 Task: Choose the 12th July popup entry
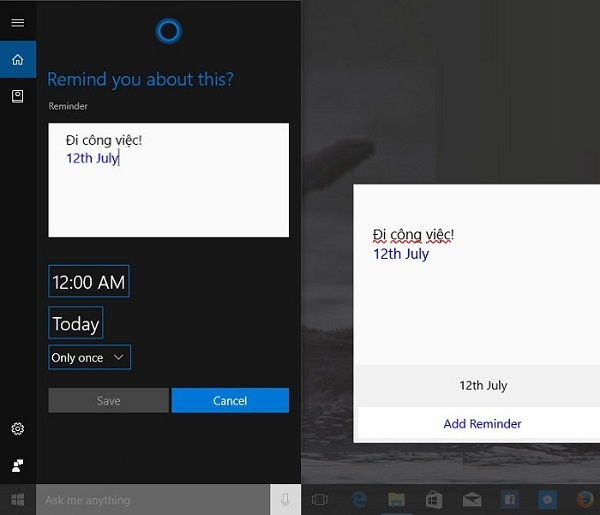click(x=482, y=386)
